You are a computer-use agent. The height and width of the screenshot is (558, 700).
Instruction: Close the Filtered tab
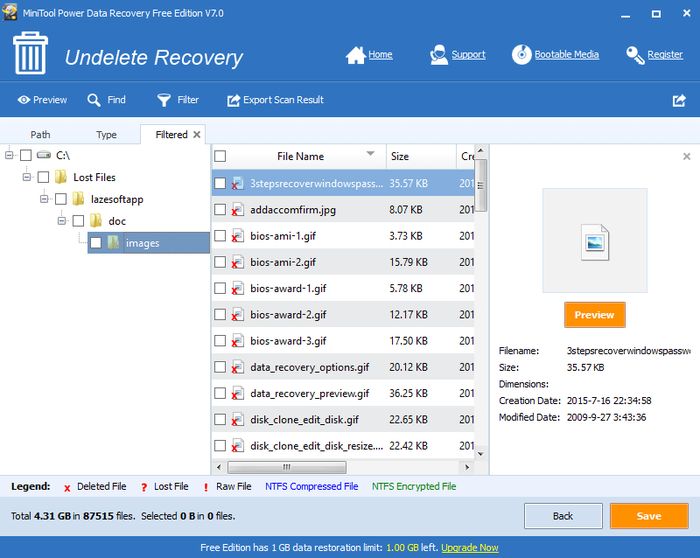(197, 134)
